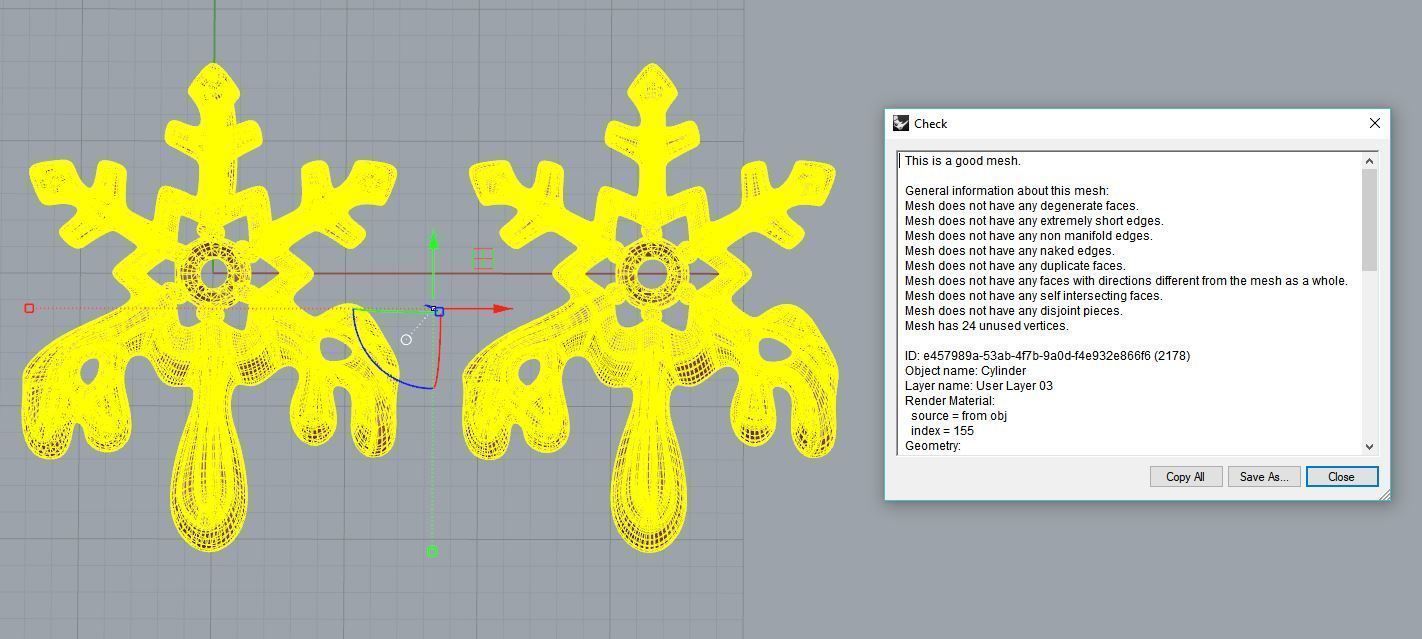
Task: Click the green Y-axis gumball arrow
Action: pyautogui.click(x=432, y=240)
